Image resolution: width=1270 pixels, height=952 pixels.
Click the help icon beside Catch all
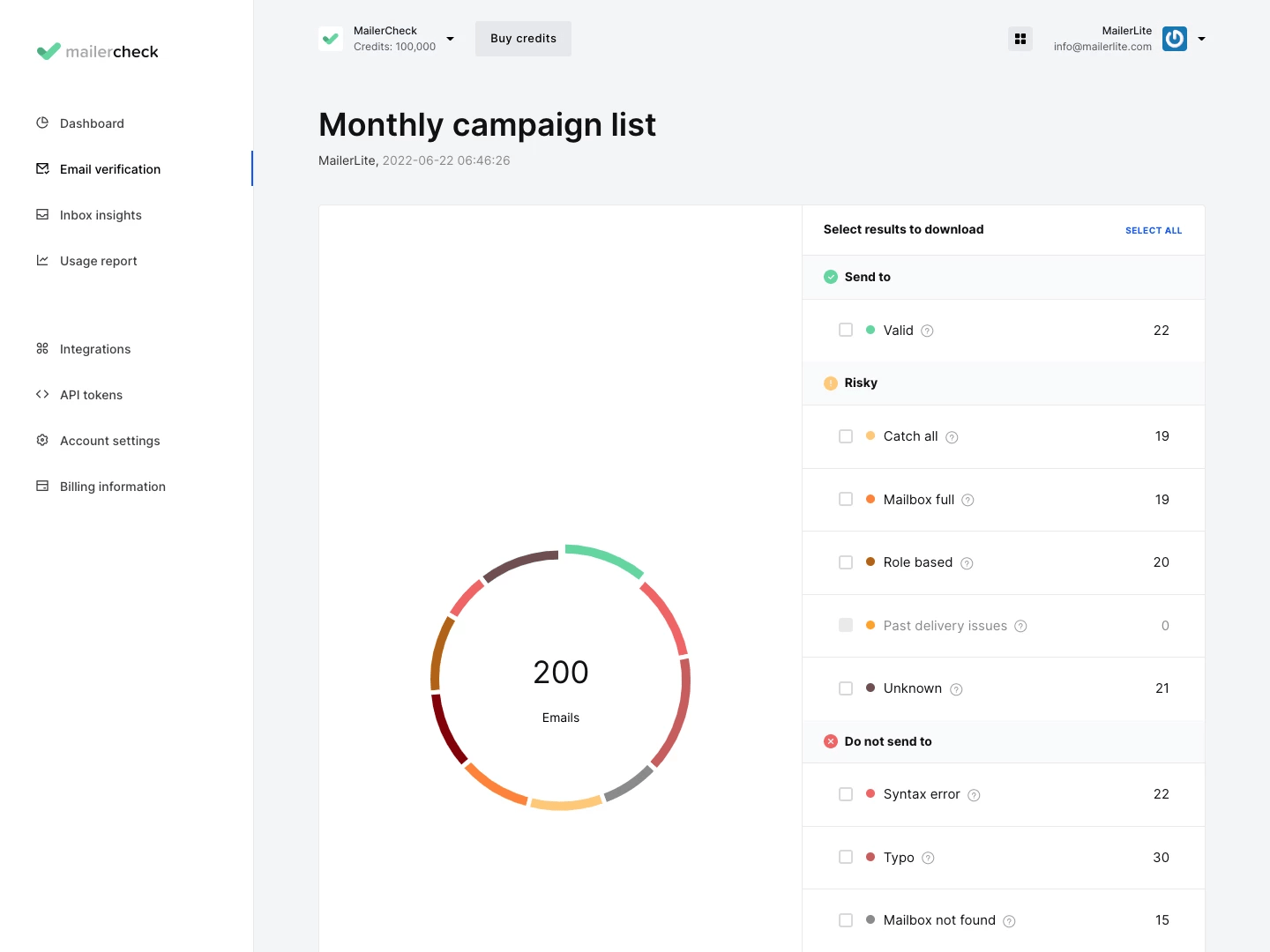coord(952,437)
